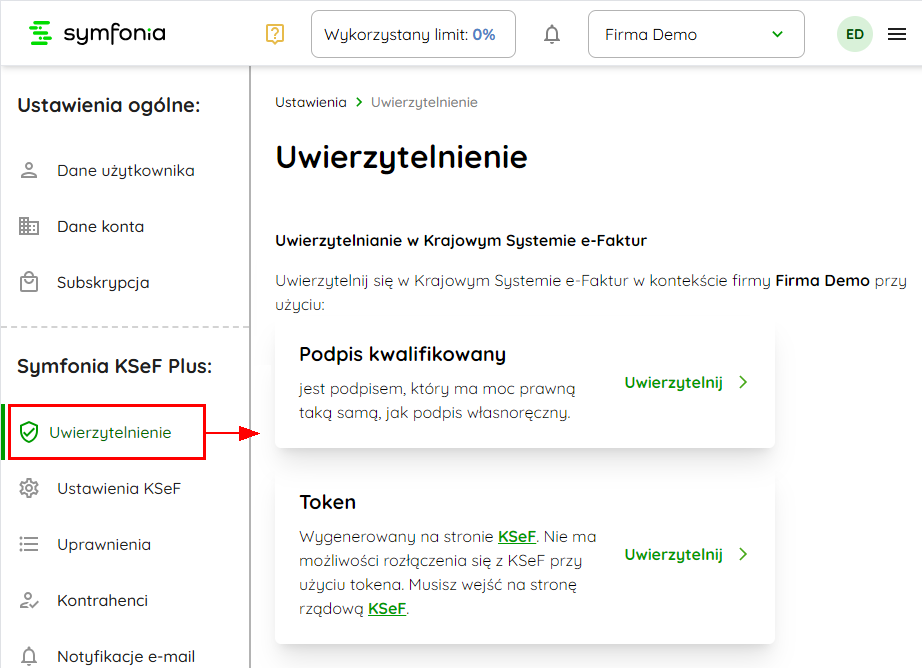The image size is (922, 668).
Task: Click Uwierzytelnij for Podpis kwalifikowany
Action: pos(673,383)
